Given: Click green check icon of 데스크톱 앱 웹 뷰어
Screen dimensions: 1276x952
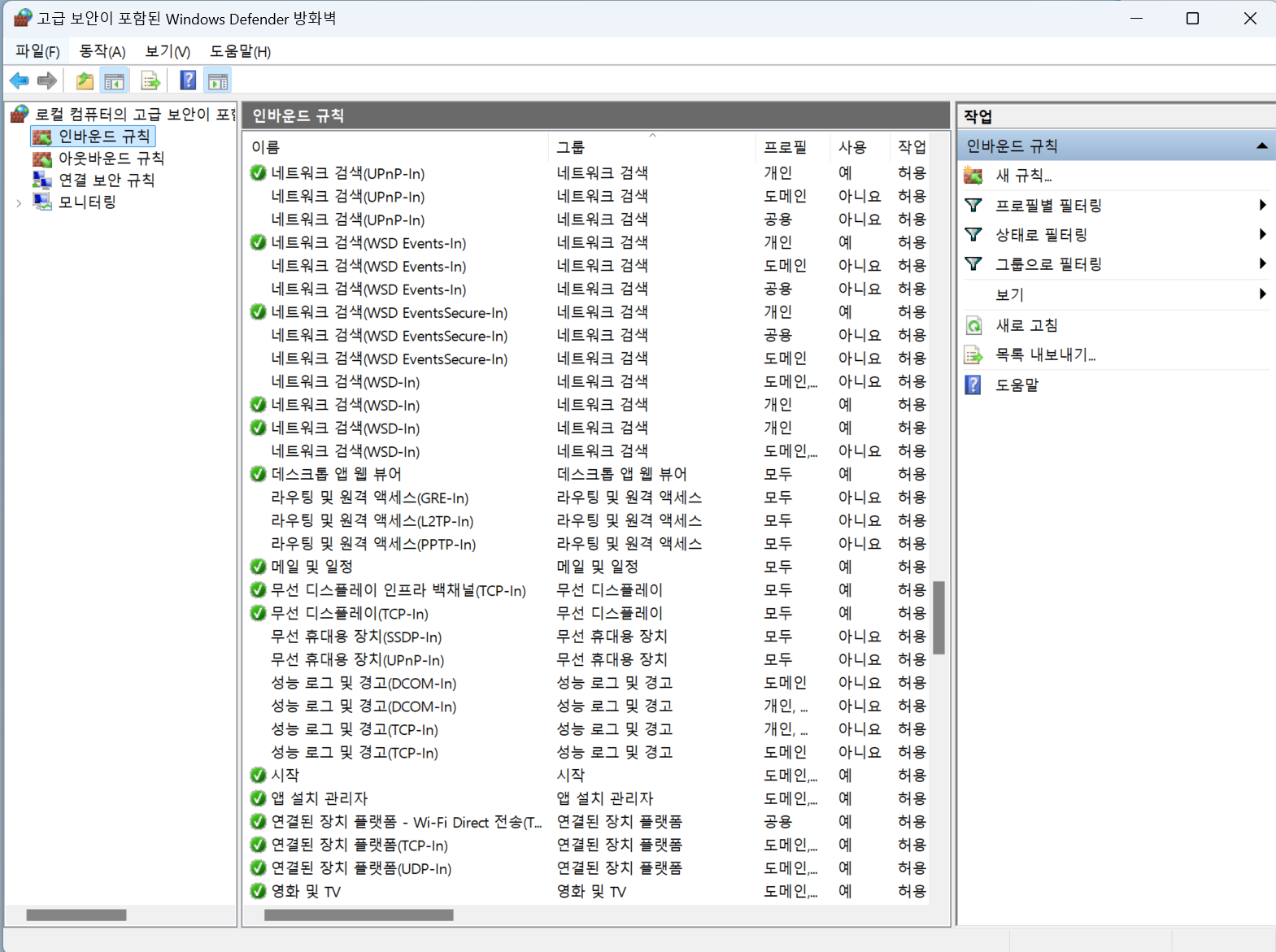Looking at the screenshot, I should 259,474.
